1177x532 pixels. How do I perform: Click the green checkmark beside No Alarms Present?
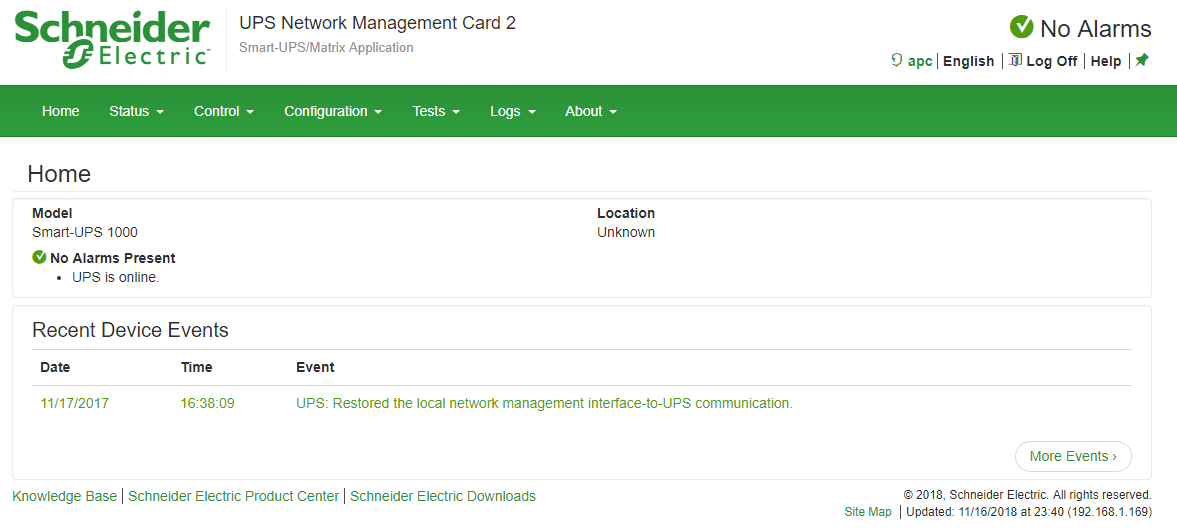coord(40,257)
